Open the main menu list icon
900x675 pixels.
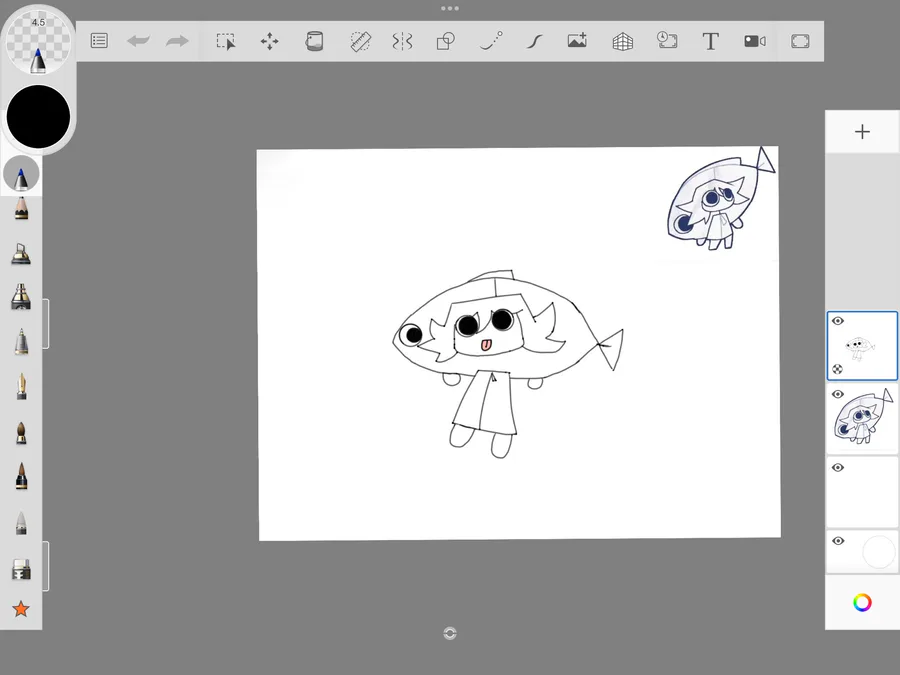pyautogui.click(x=99, y=41)
